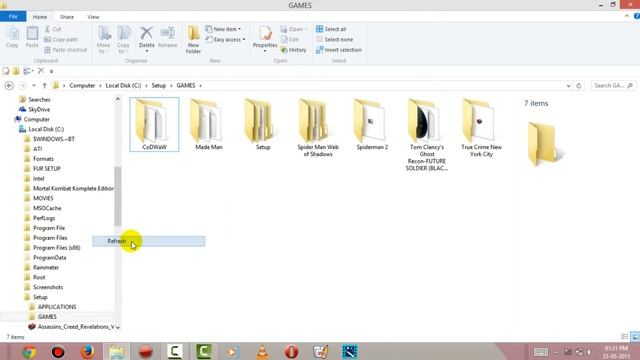Click navigation pane scrollbar down arrow
Image resolution: width=640 pixels, height=360 pixels.
[118, 327]
